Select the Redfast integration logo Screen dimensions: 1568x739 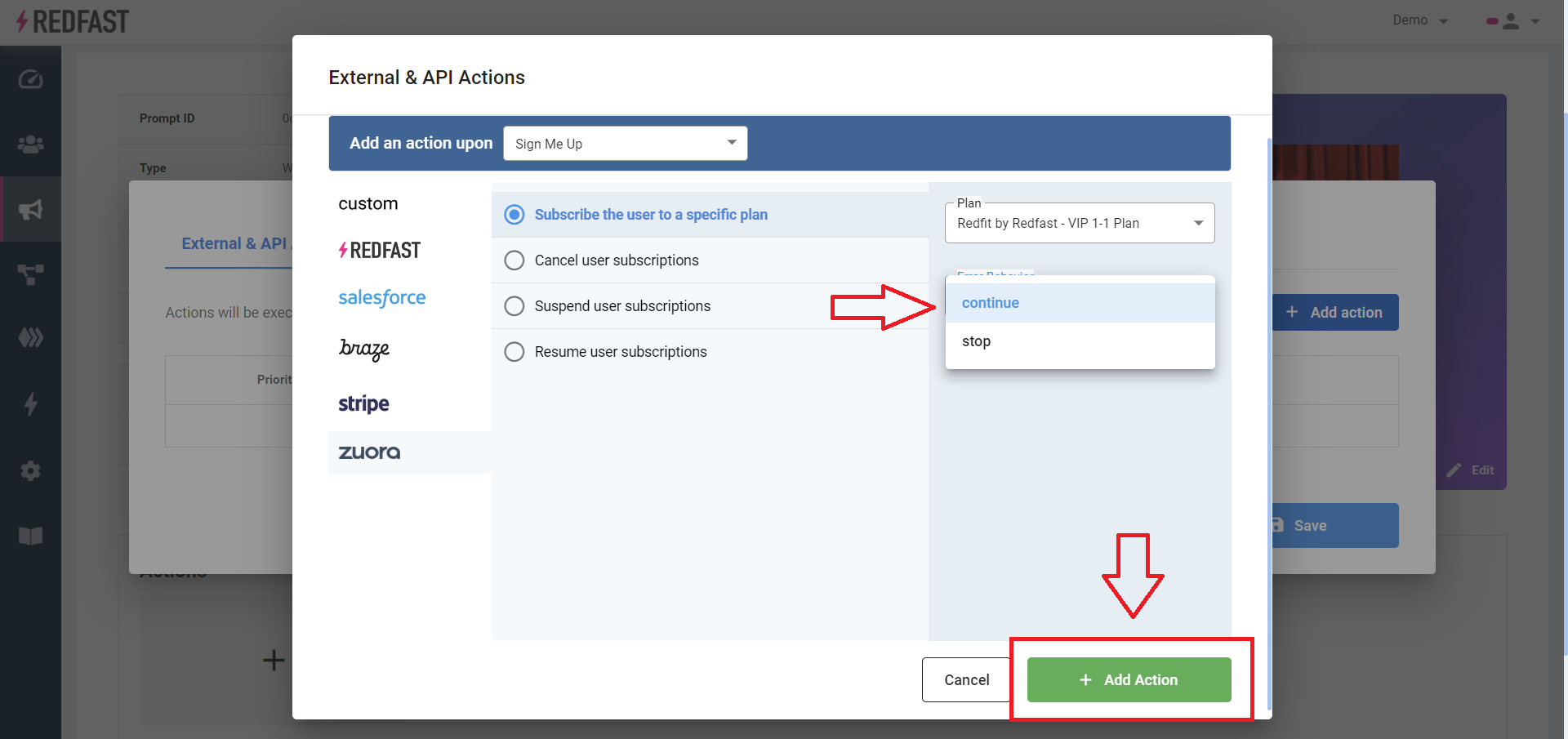click(380, 250)
